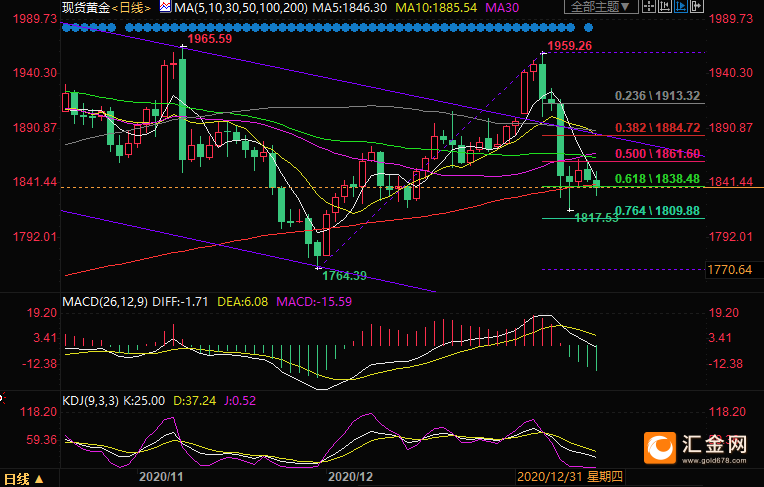Click the 1965.59 high price label

coord(210,39)
